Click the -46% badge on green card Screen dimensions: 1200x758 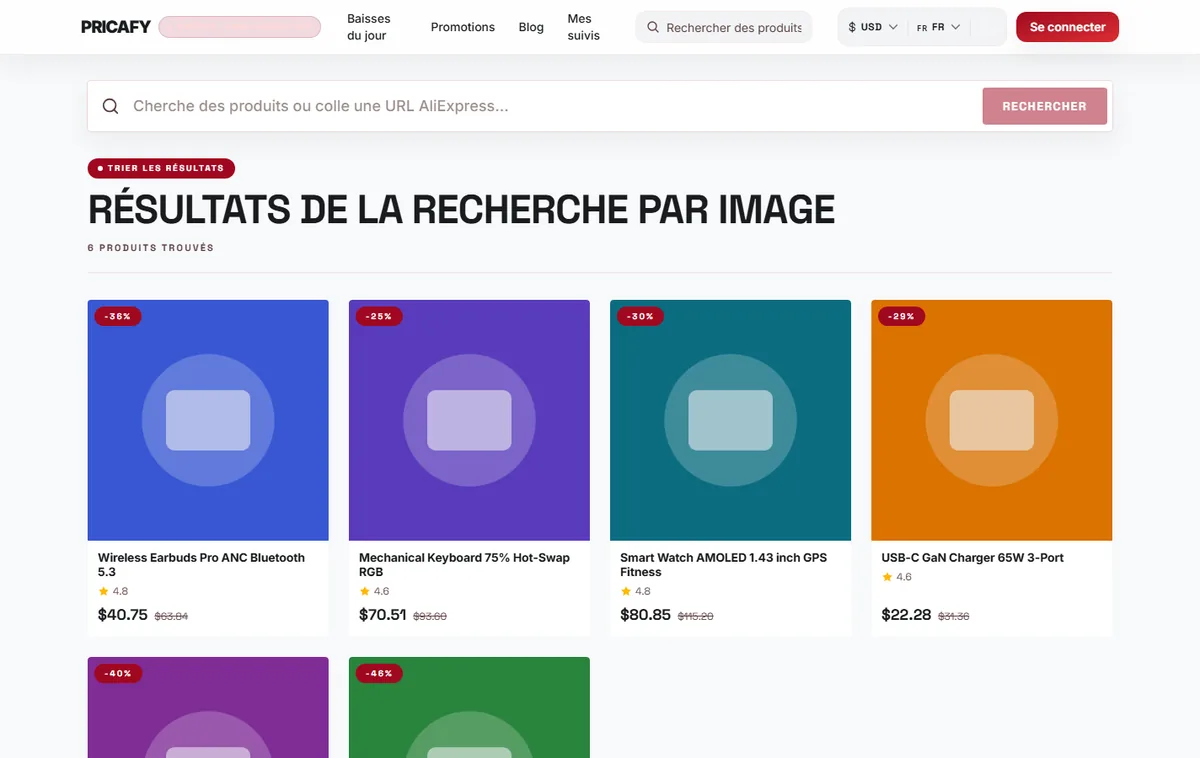379,673
